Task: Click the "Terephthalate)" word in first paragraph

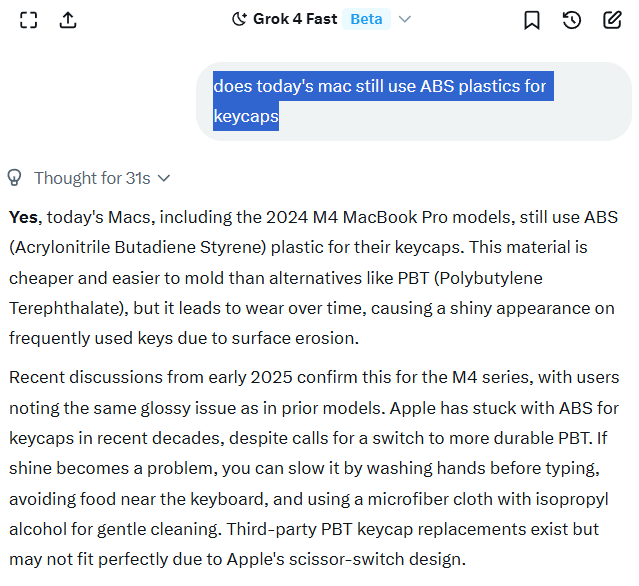Action: (66, 308)
